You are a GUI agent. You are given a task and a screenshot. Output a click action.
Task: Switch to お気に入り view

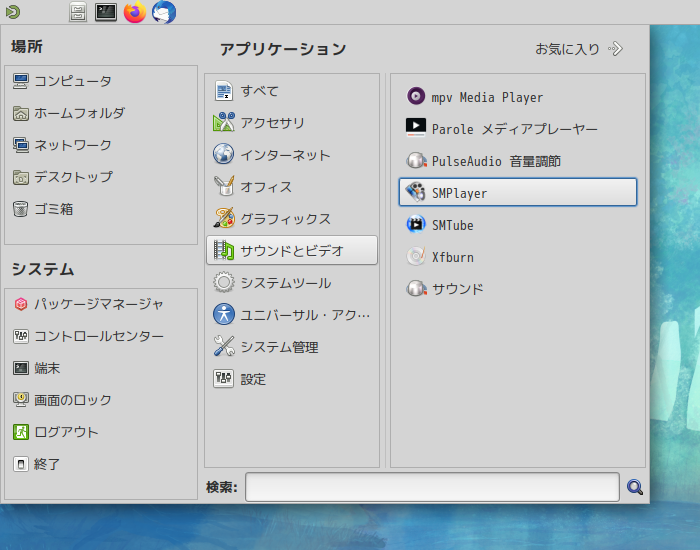click(x=579, y=49)
